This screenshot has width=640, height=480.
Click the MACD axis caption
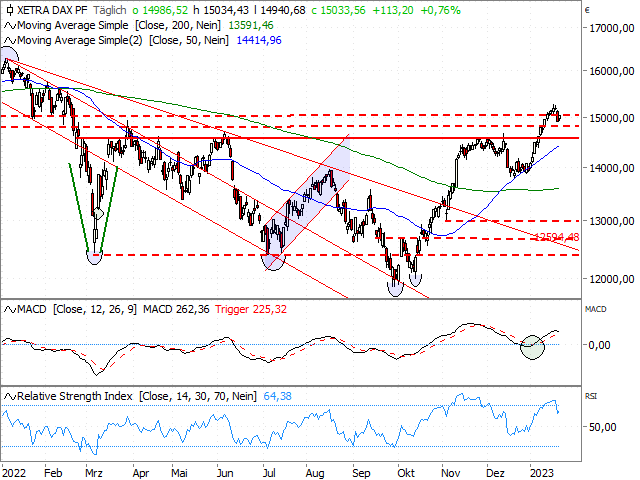(x=596, y=309)
